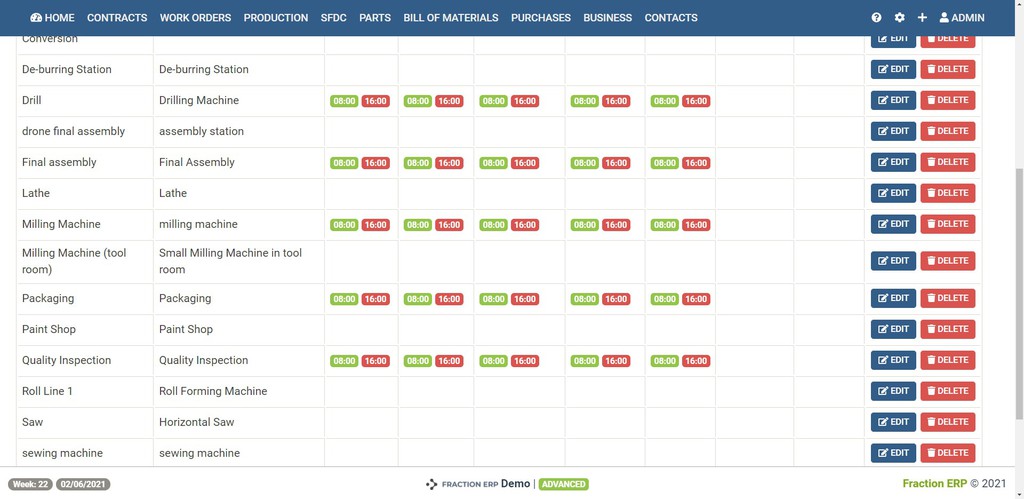Select the Packaging row's first 16:00 badge
1024x499 pixels.
point(376,299)
